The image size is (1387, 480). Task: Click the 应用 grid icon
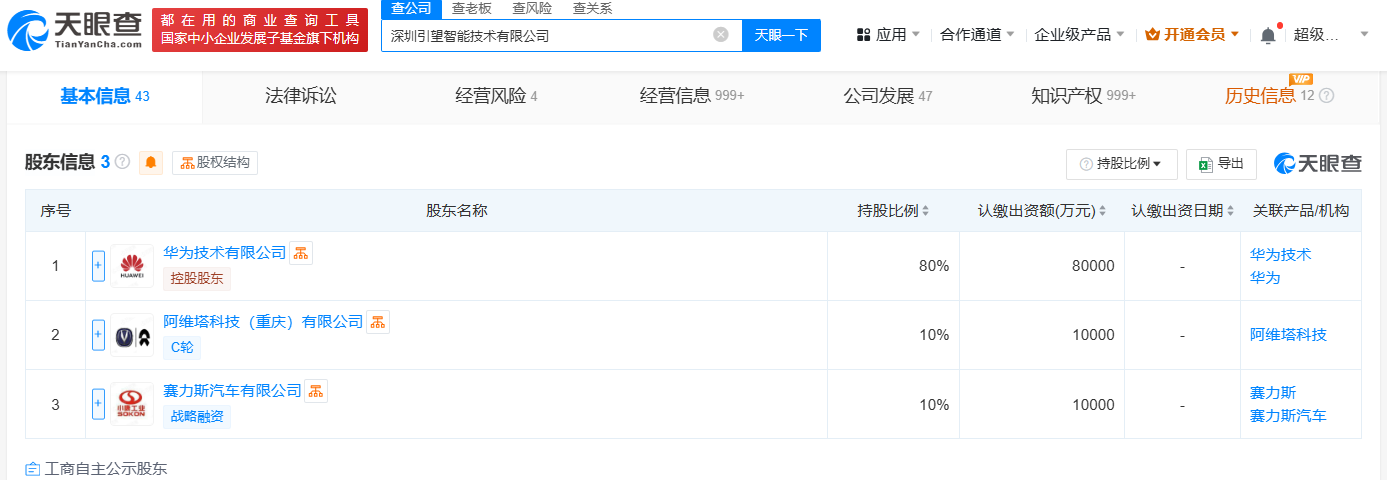(864, 35)
